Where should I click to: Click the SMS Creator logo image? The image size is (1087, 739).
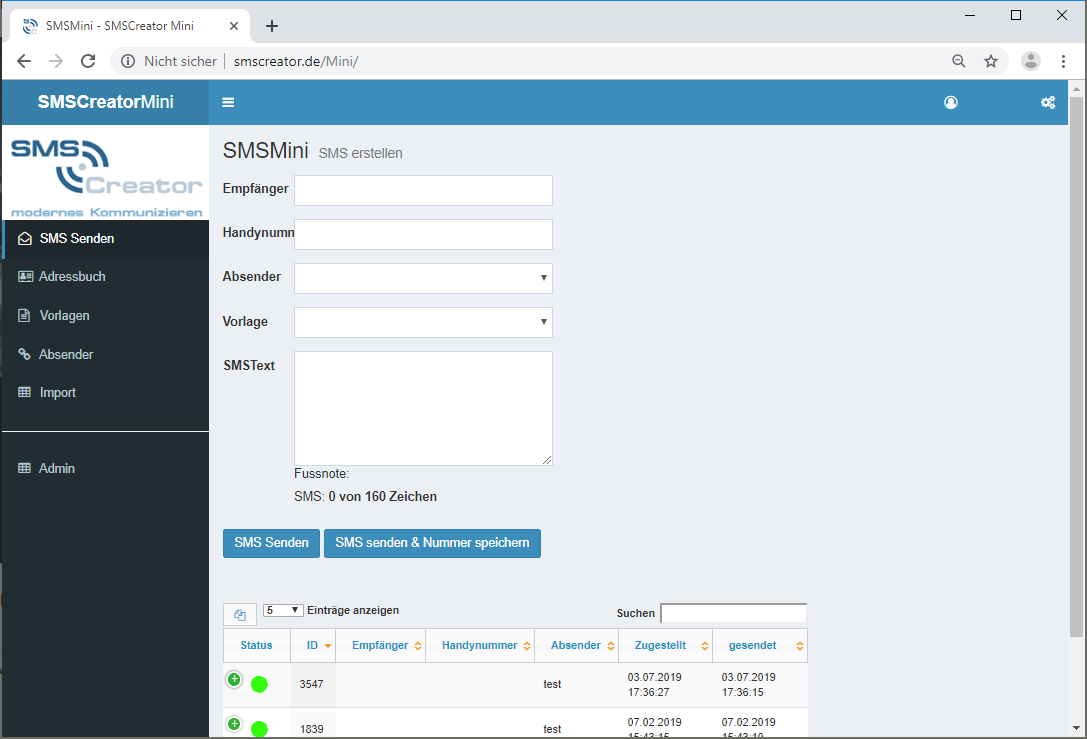[106, 177]
